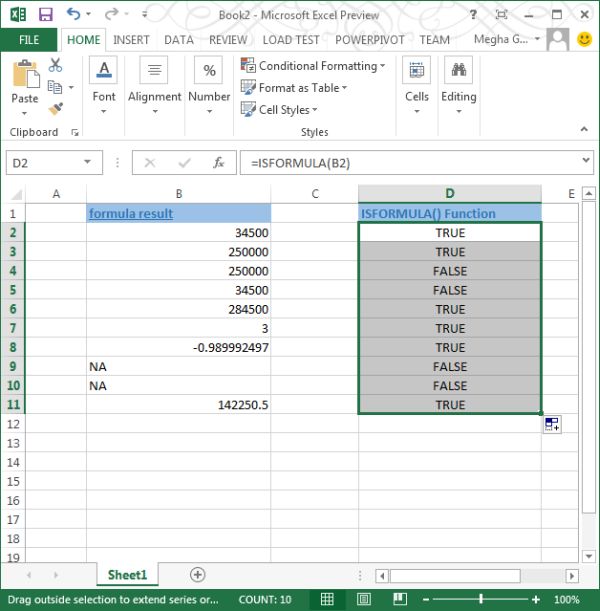This screenshot has height=611, width=600.
Task: Click the formula result header cell
Action: 178,213
